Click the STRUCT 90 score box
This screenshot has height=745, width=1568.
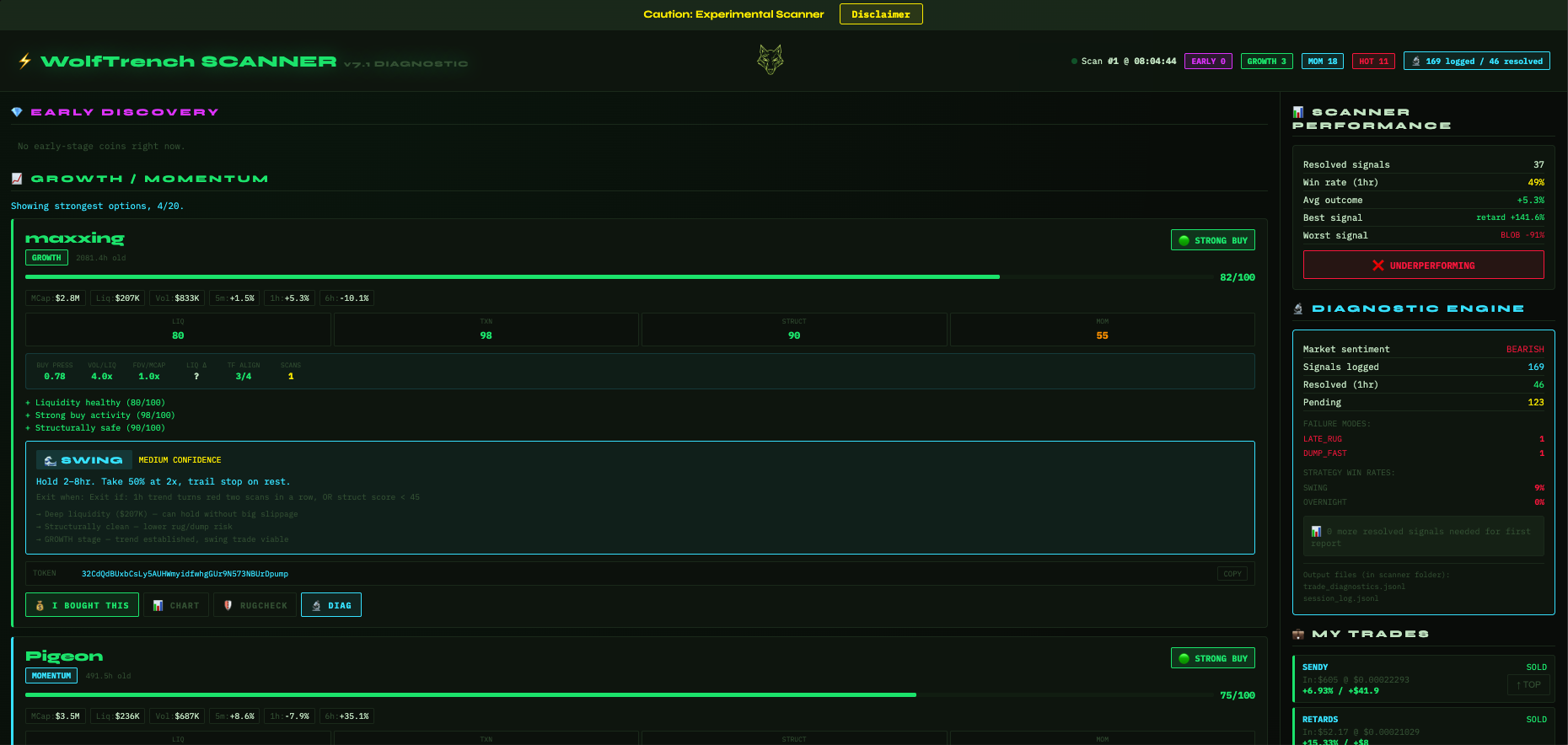[794, 330]
